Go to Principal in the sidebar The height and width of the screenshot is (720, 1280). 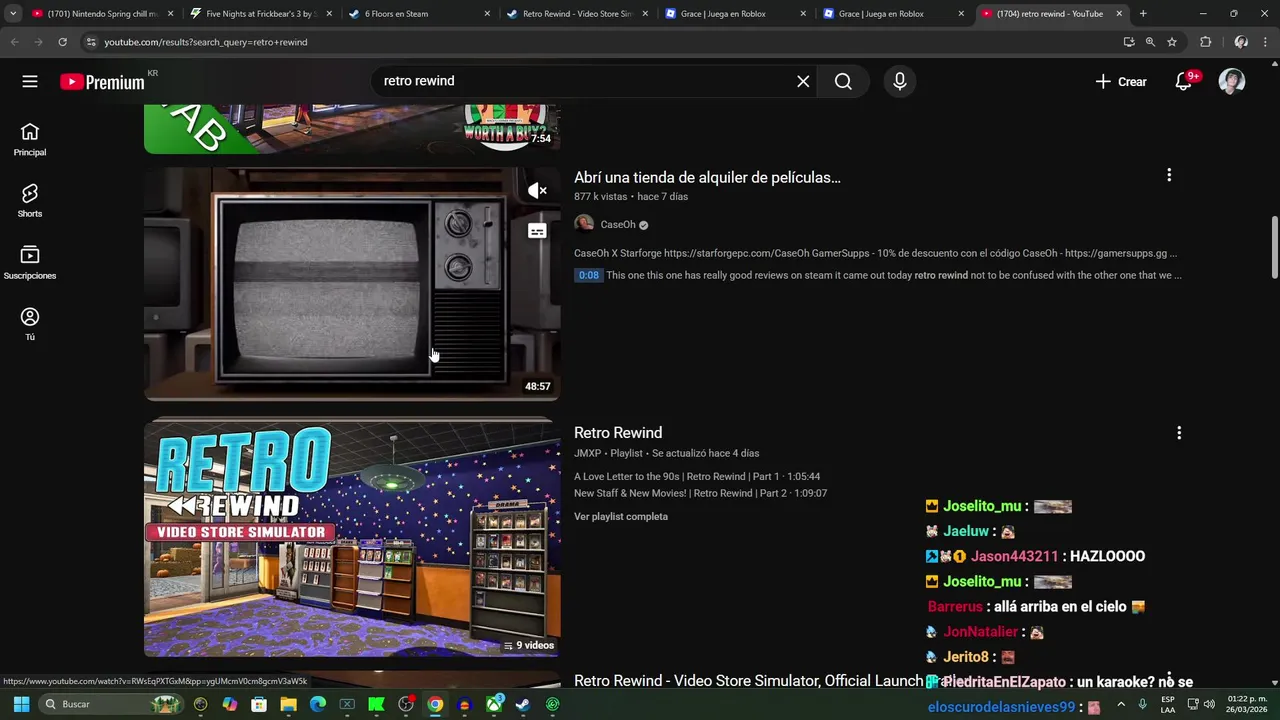click(30, 139)
